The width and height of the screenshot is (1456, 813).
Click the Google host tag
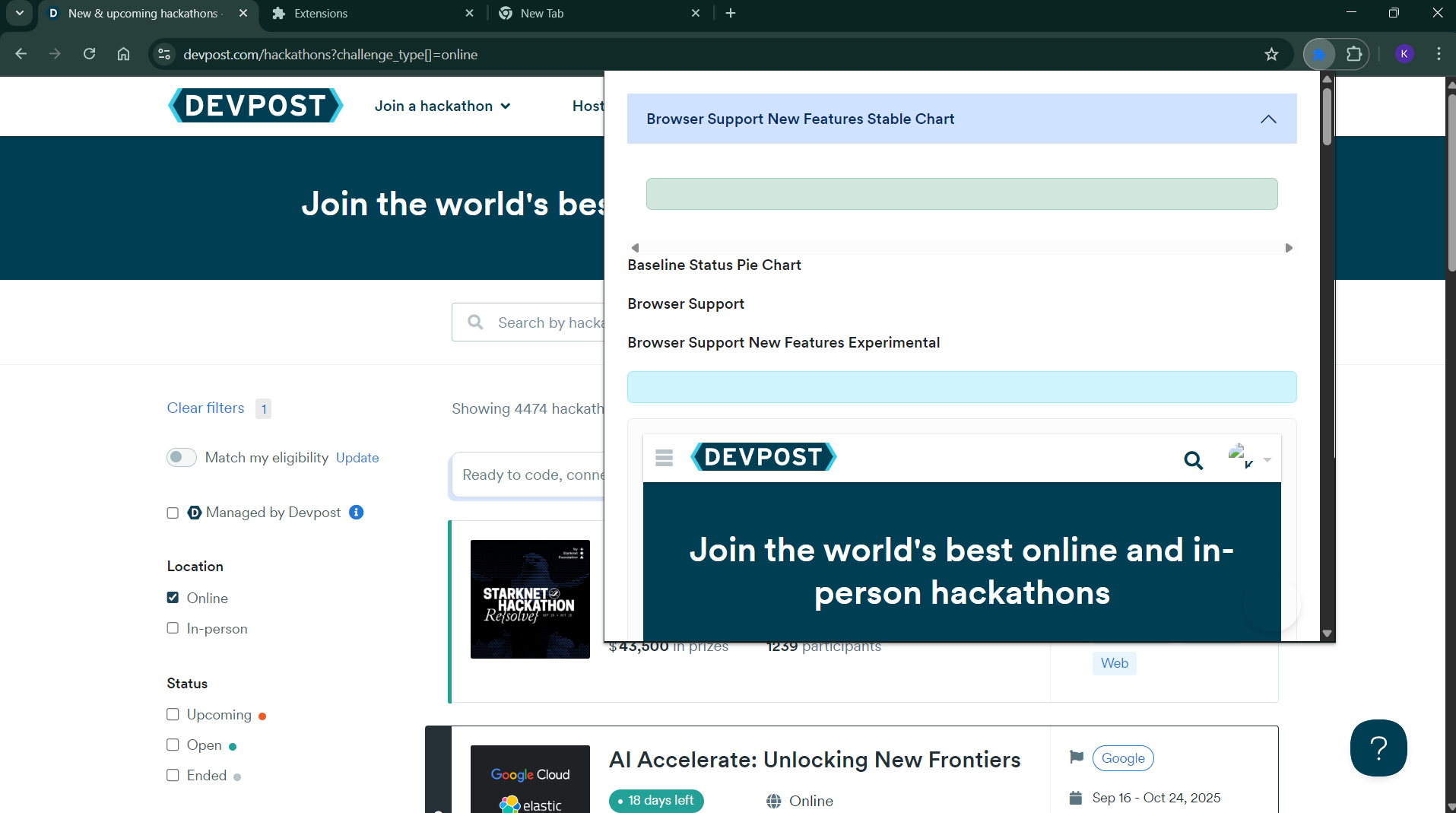1123,758
